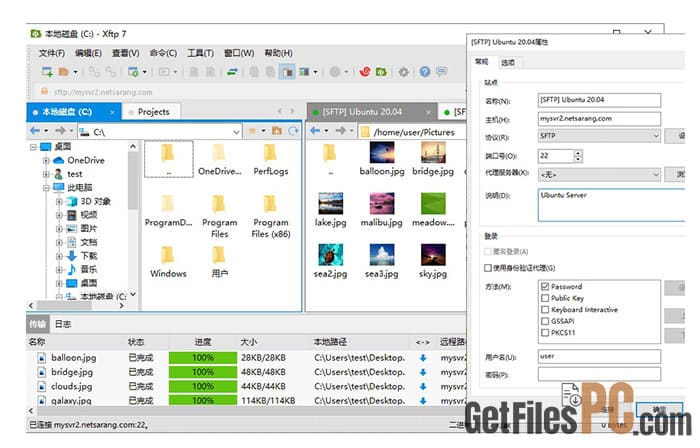Open options via the gear icon
This screenshot has width=700, height=448.
click(404, 71)
